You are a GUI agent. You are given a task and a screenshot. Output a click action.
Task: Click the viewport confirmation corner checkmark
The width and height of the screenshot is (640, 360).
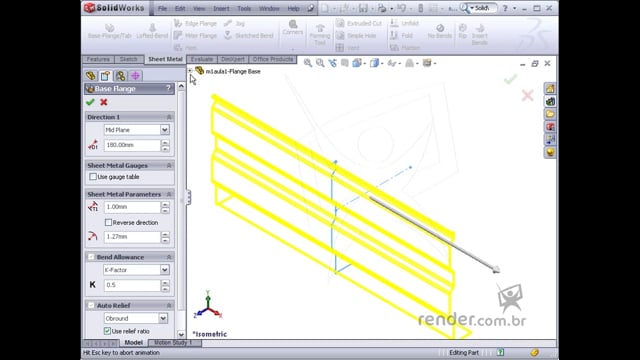[x=510, y=79]
